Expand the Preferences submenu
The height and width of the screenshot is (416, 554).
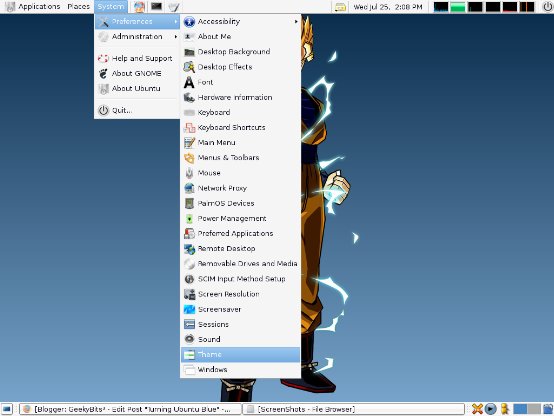coord(137,22)
